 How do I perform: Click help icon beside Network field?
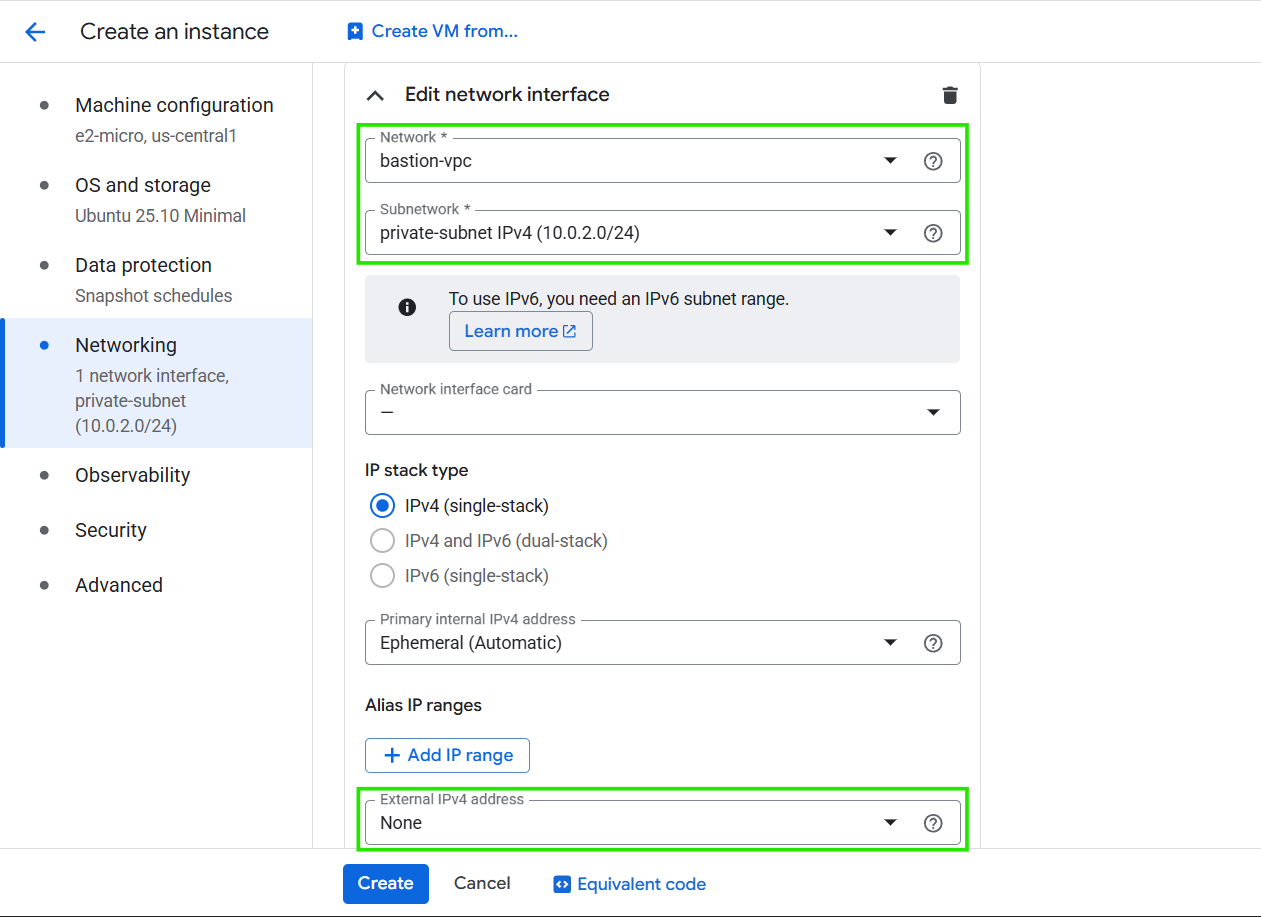point(932,161)
